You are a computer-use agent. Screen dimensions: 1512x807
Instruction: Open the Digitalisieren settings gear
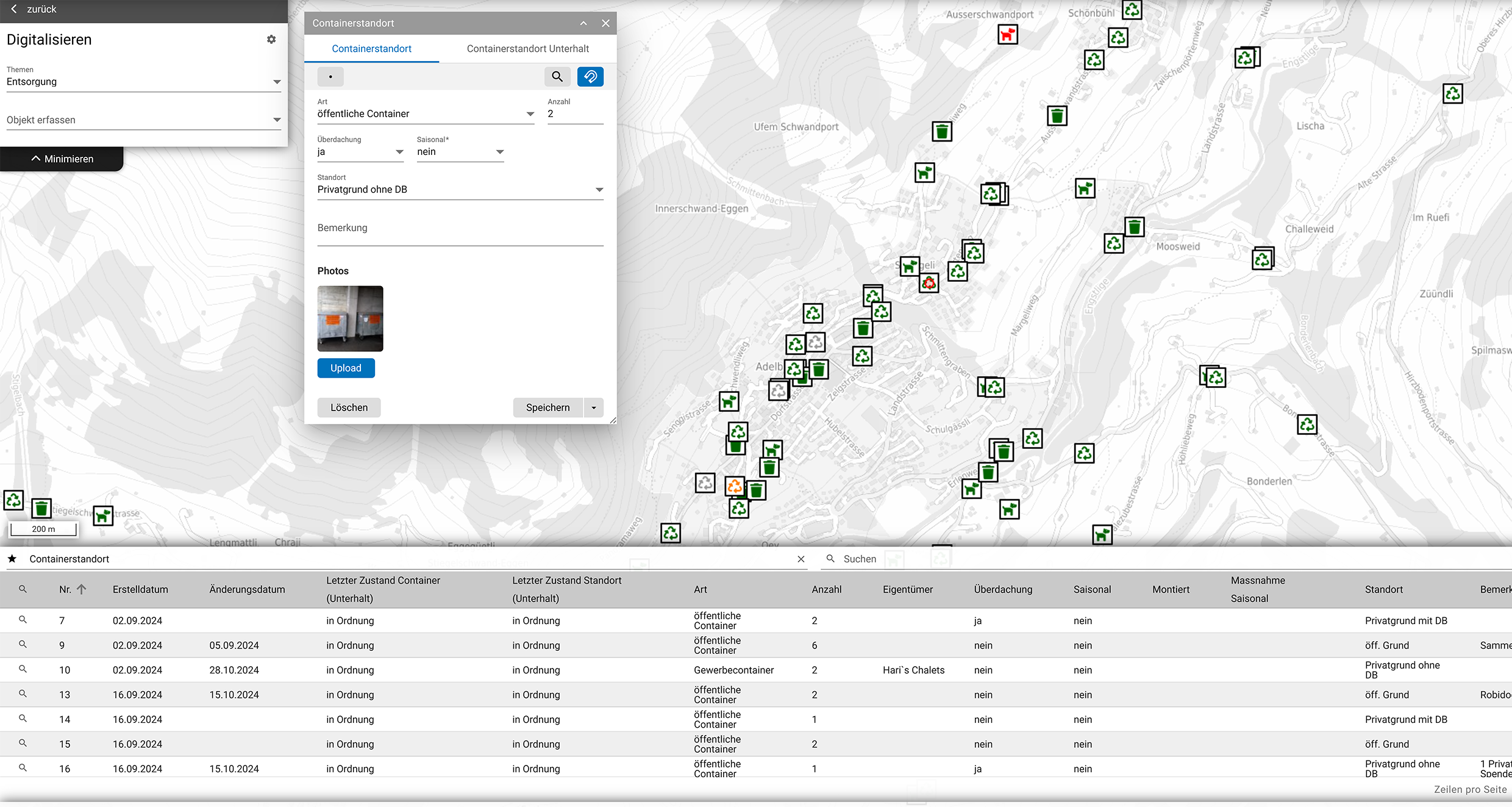click(271, 40)
